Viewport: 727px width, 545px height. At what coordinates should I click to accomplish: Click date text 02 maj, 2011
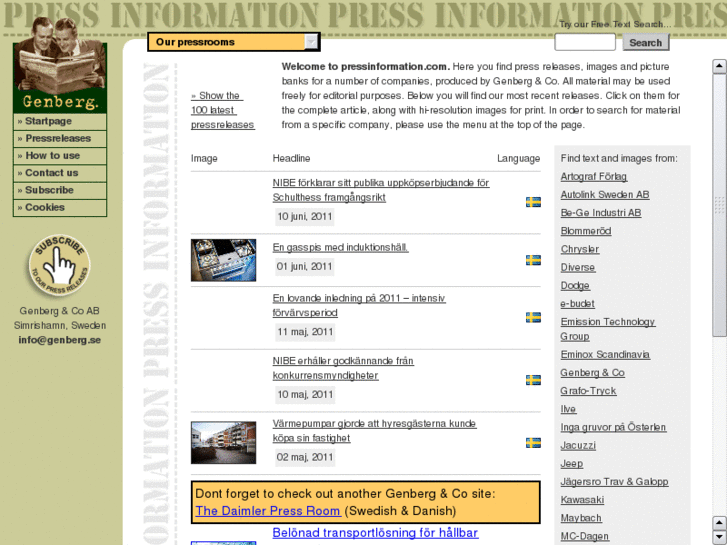click(x=305, y=457)
